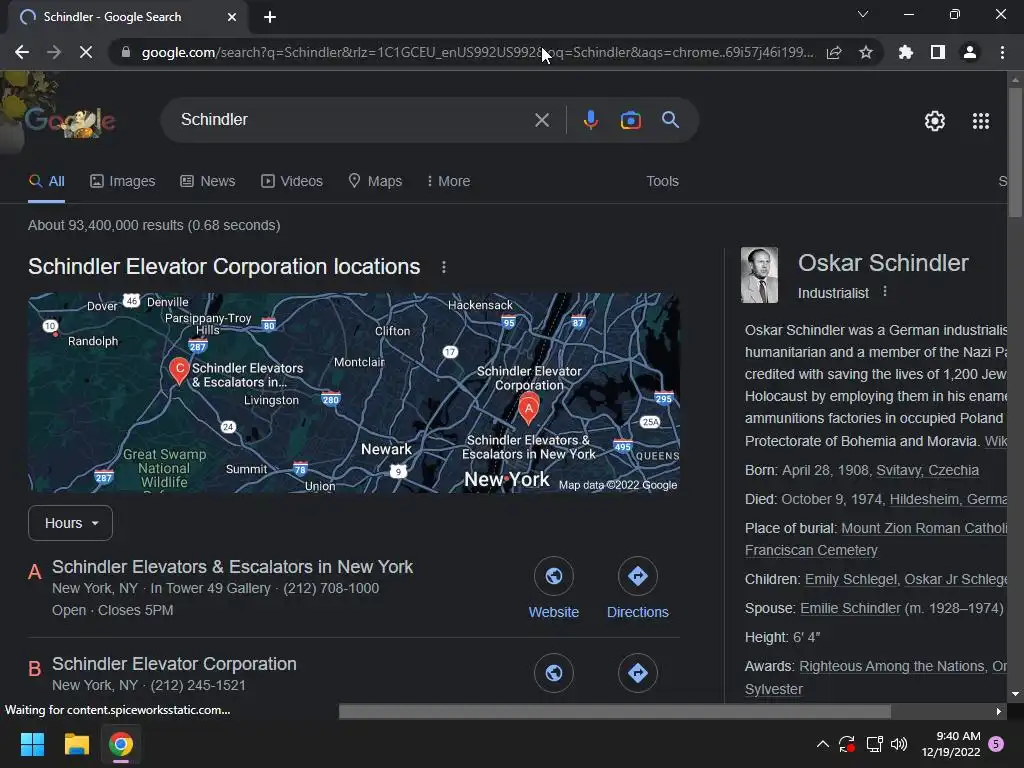Open the Emilie Schindler spouse link
1024x768 pixels.
pyautogui.click(x=850, y=609)
